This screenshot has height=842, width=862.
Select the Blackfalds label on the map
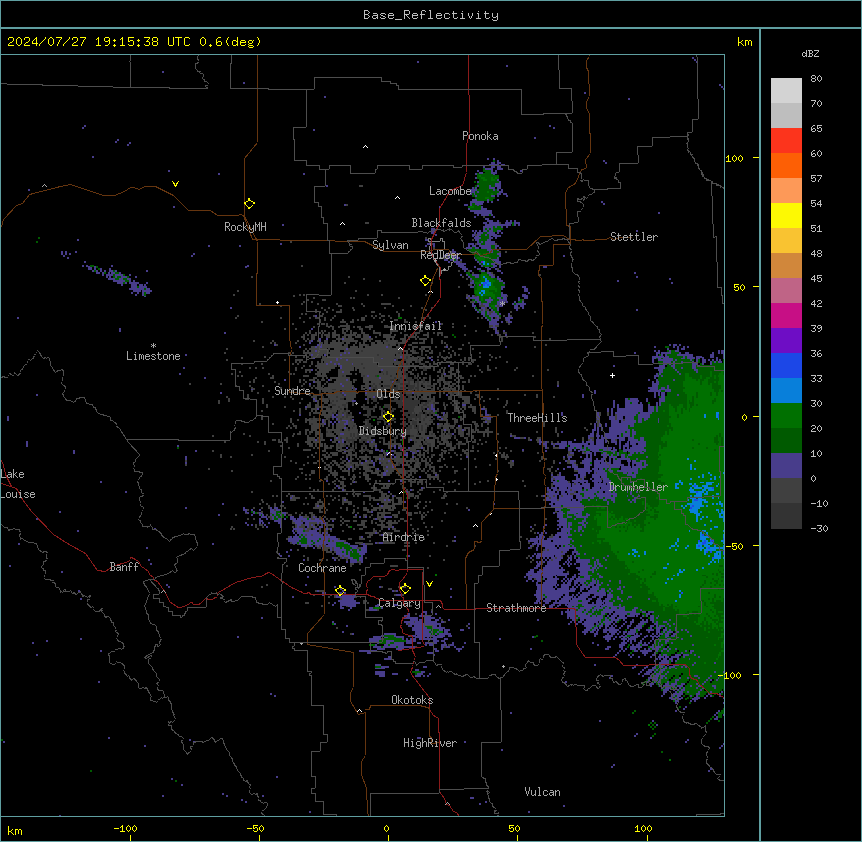pos(441,223)
